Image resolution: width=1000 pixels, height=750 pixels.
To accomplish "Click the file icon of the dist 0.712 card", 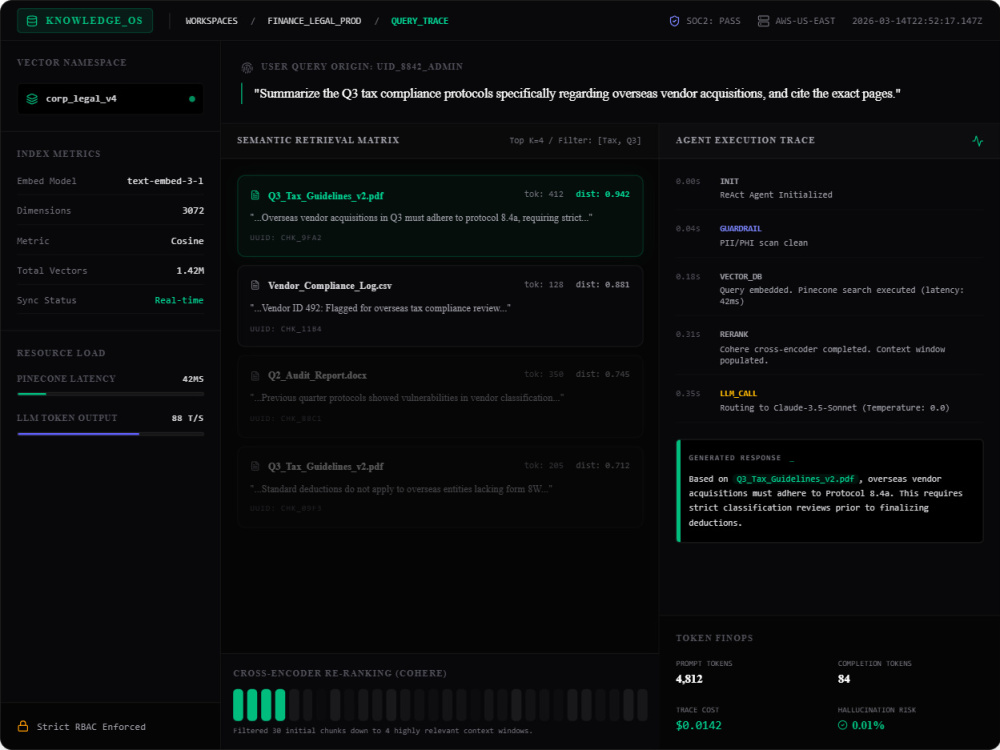I will click(x=255, y=466).
